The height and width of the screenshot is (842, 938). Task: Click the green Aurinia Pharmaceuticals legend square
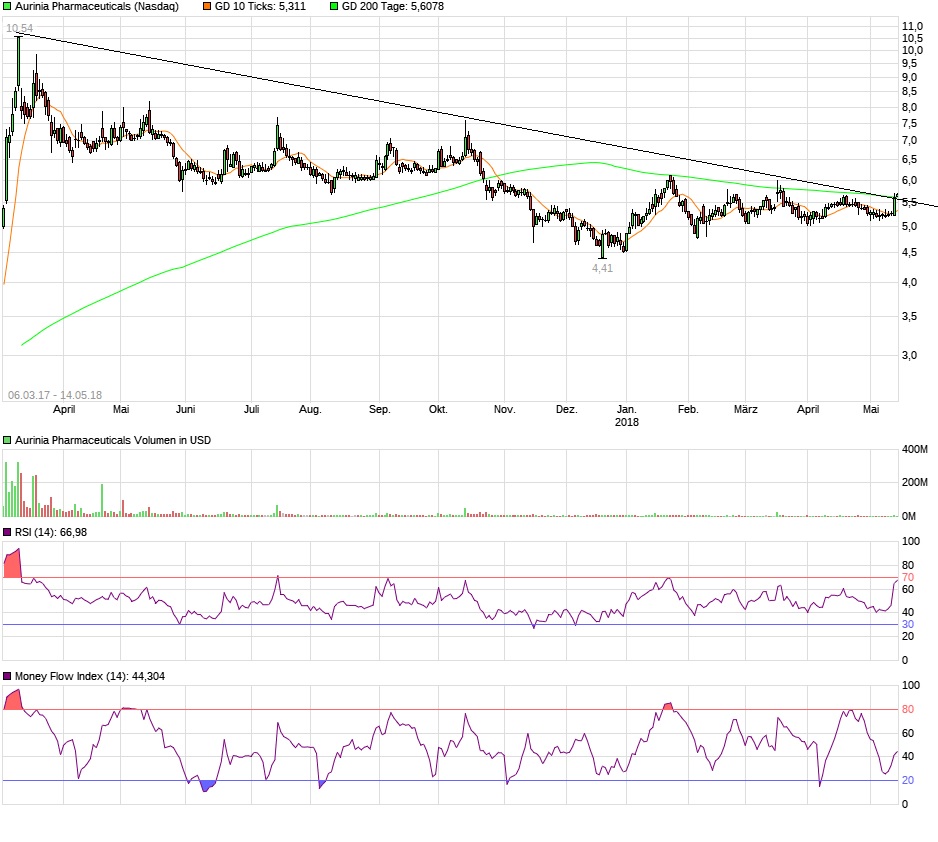pyautogui.click(x=7, y=7)
